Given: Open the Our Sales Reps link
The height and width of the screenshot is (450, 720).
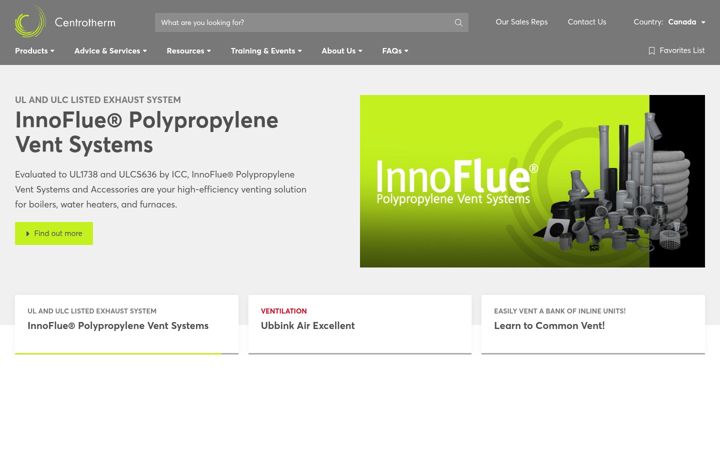Looking at the screenshot, I should pos(521,22).
